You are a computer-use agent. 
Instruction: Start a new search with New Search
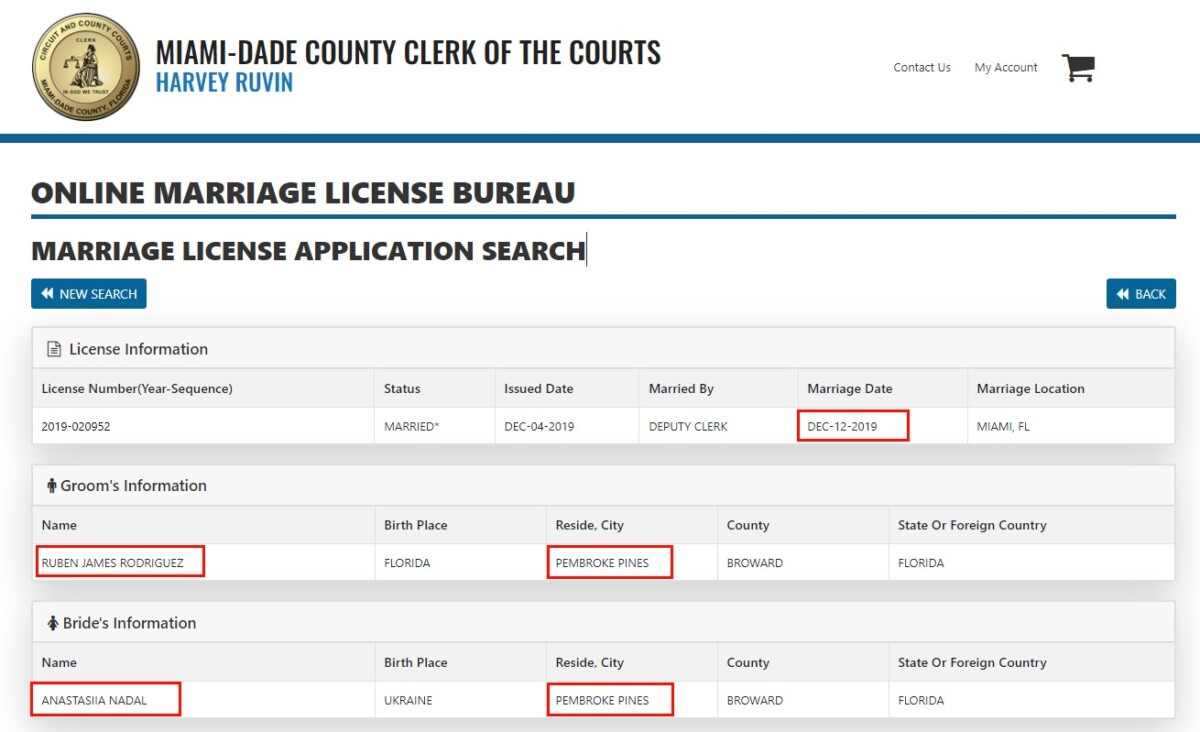[x=89, y=294]
